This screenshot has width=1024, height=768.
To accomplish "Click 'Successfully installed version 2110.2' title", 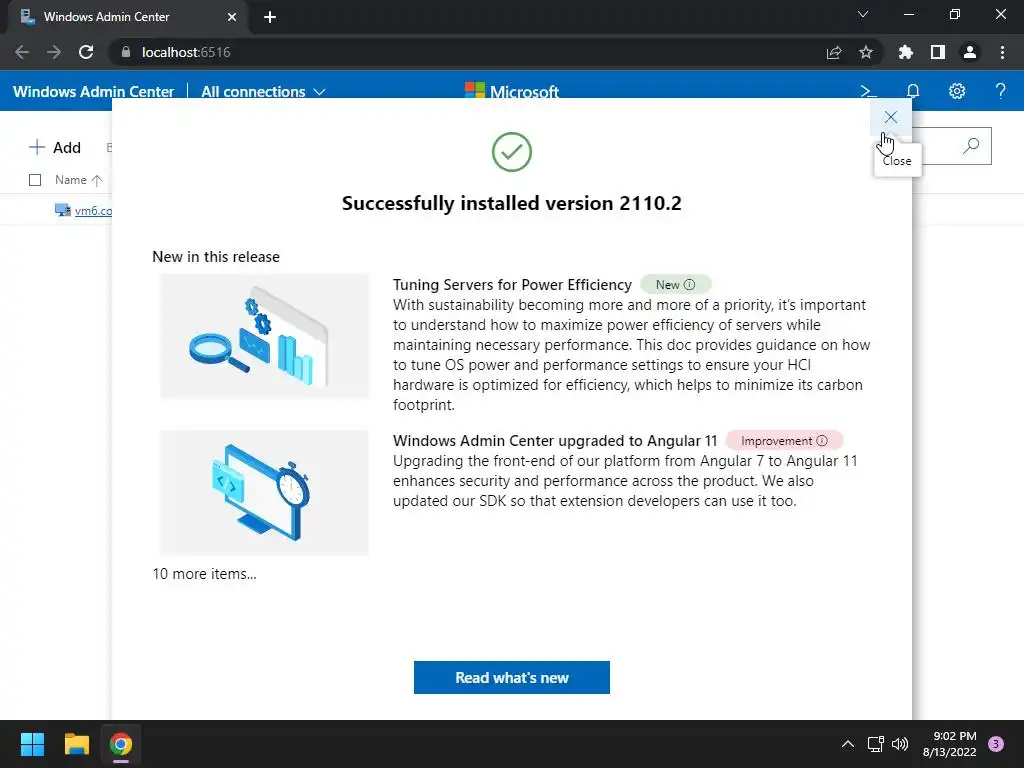I will [x=511, y=203].
